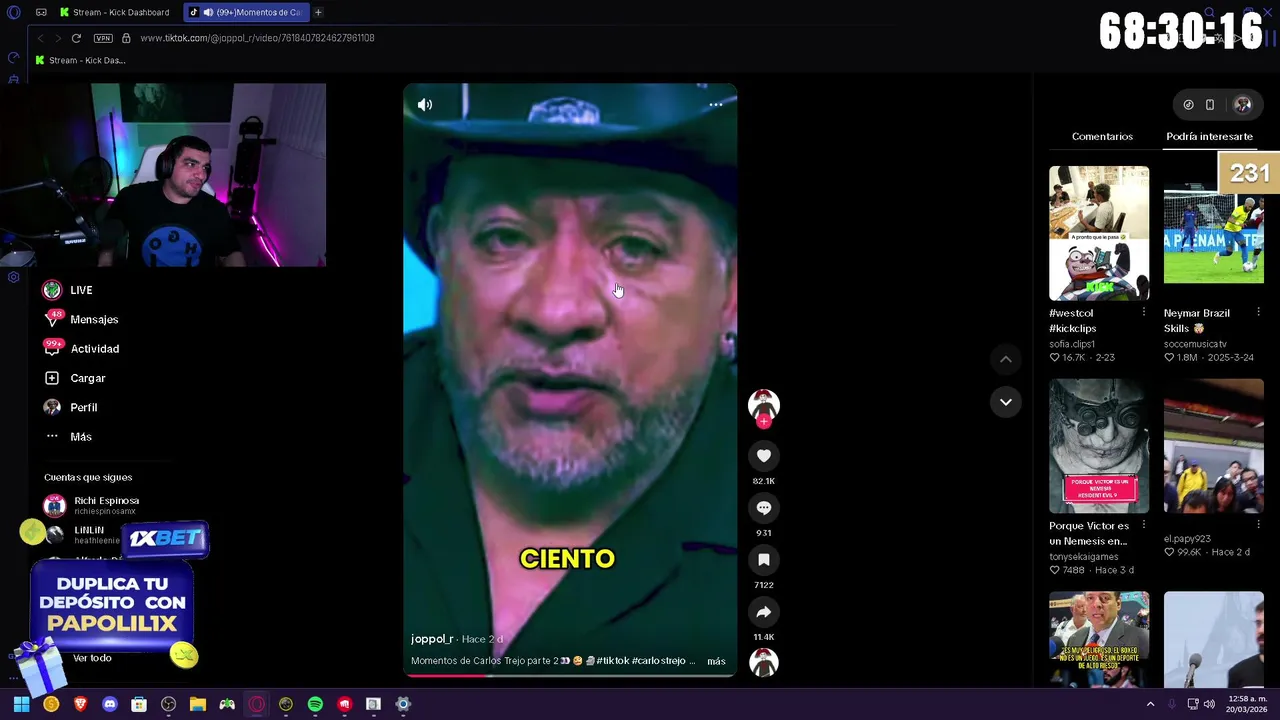Open a new browser tab with plus
1280x720 pixels.
(x=318, y=12)
